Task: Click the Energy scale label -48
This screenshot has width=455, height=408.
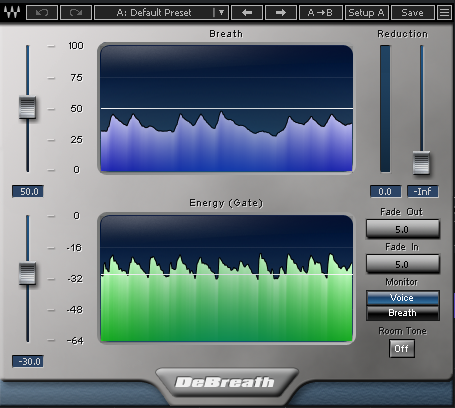Action: point(75,310)
